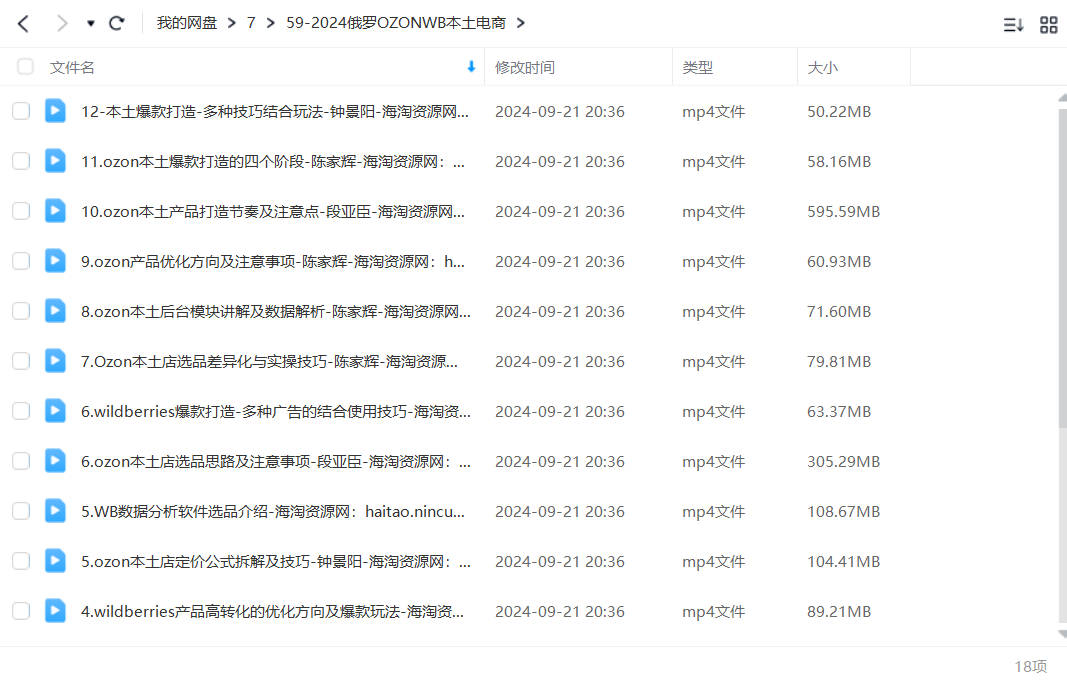Viewport: 1067px width, 682px height.
Task: Check the box for 8.ozon本土后台模块讲解 file
Action: [x=21, y=311]
